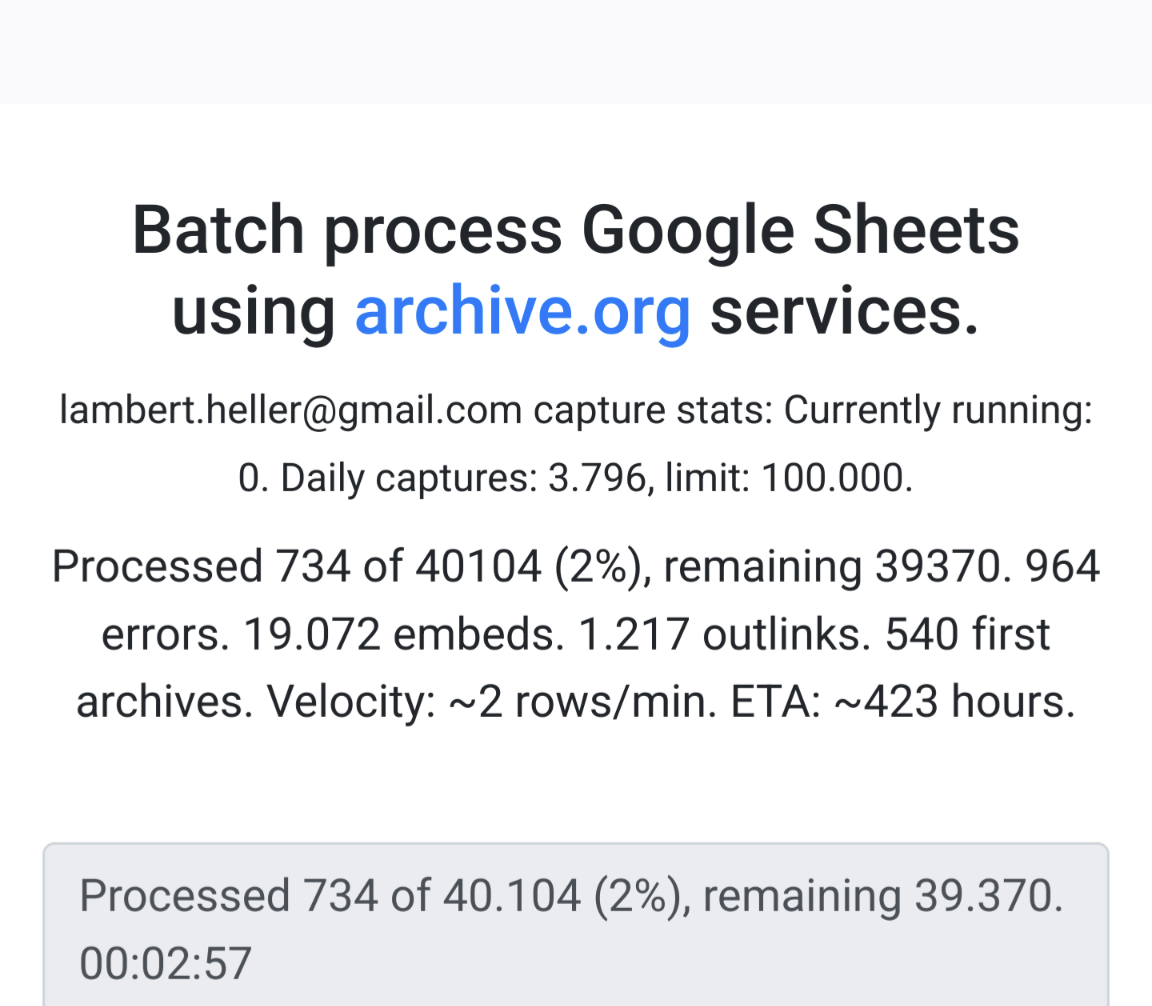Click the "Currently running:" capture stats text

937,411
